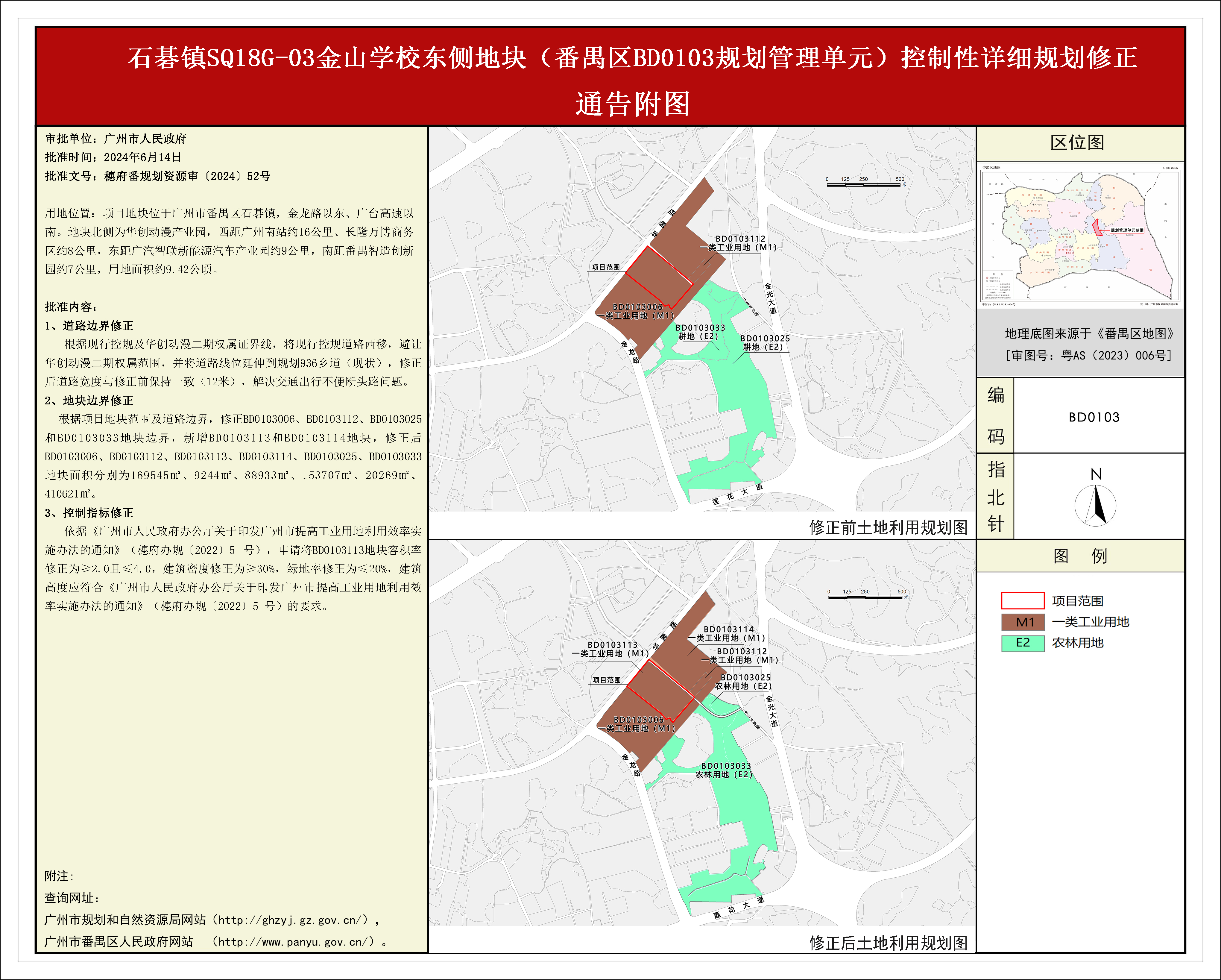Click 修正后土地利用规划图 map caption
1221x980 pixels.
pos(888,943)
